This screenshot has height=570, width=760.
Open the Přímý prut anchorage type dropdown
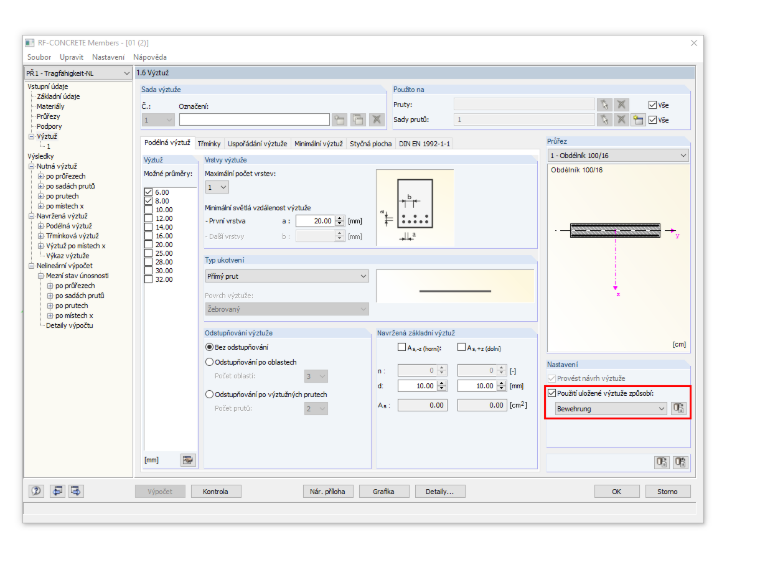point(286,276)
